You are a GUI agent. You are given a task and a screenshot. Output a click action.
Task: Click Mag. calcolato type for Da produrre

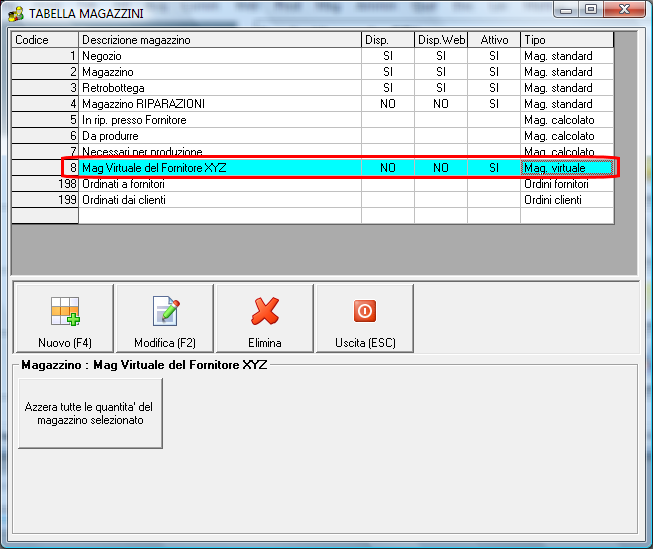coord(567,136)
